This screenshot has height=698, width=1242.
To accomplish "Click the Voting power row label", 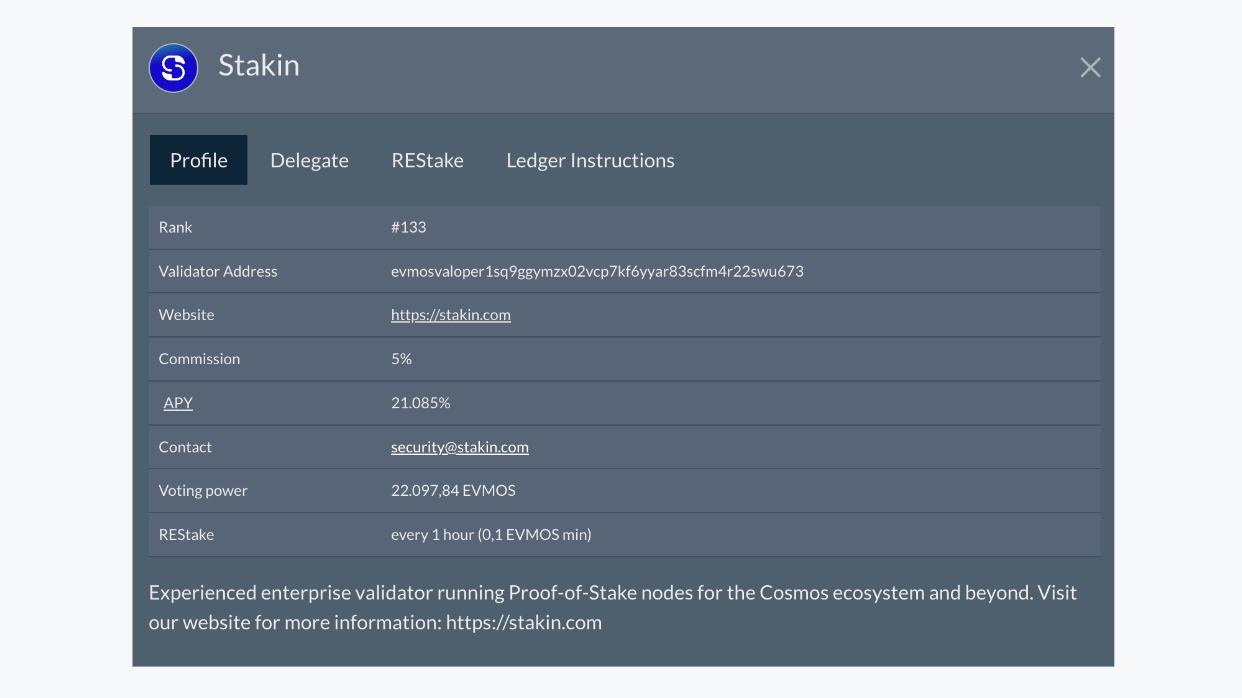I will [203, 491].
